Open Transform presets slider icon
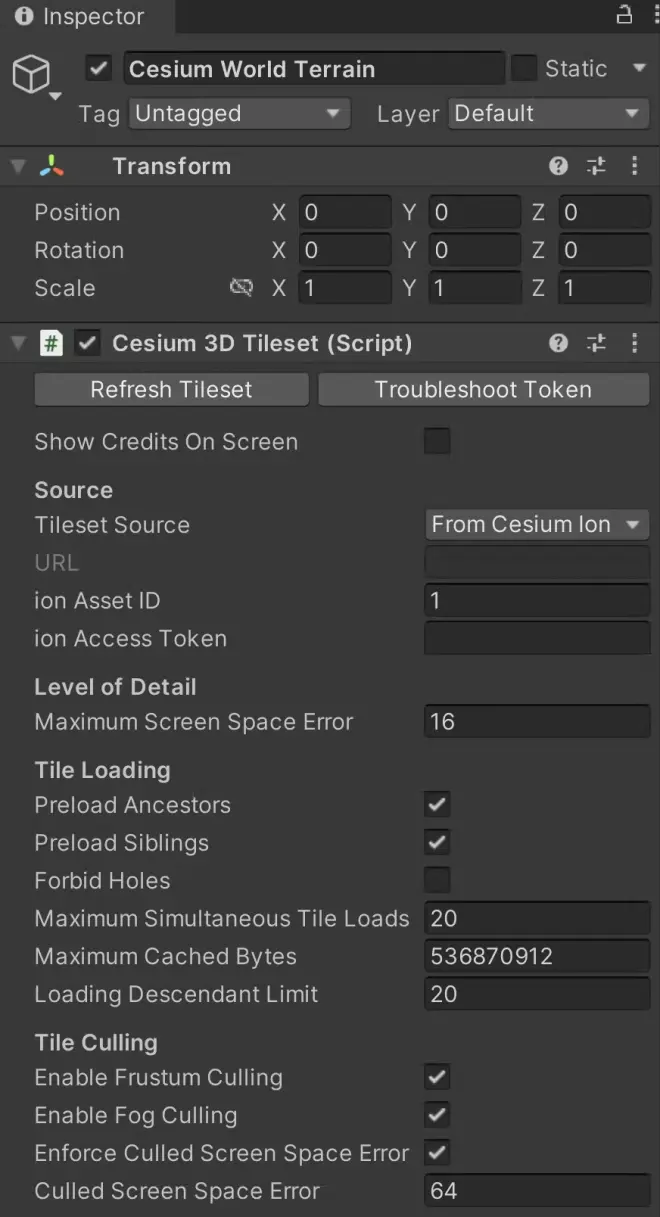The height and width of the screenshot is (1217, 660). point(597,167)
